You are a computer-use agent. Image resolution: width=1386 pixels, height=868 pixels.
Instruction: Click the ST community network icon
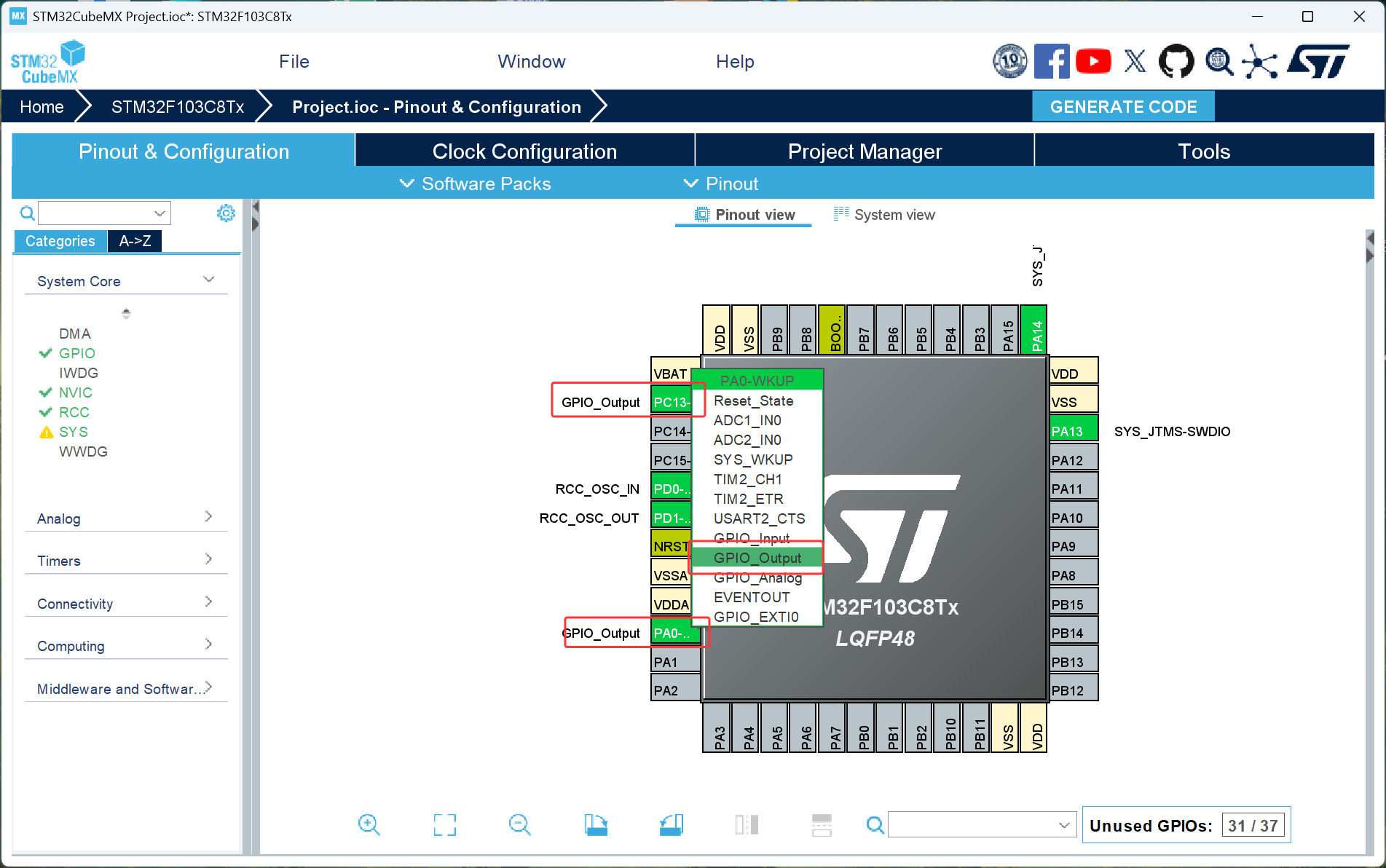point(1259,62)
